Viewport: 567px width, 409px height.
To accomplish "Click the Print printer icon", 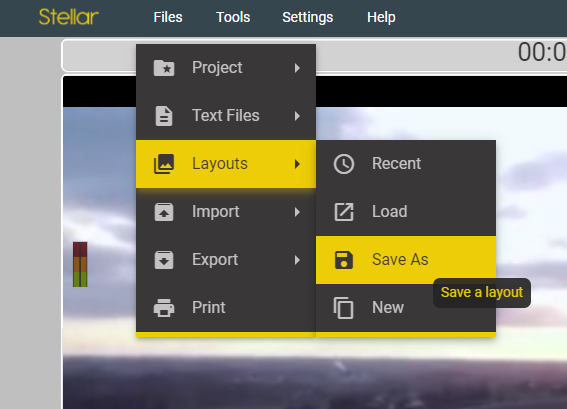I will [x=164, y=308].
